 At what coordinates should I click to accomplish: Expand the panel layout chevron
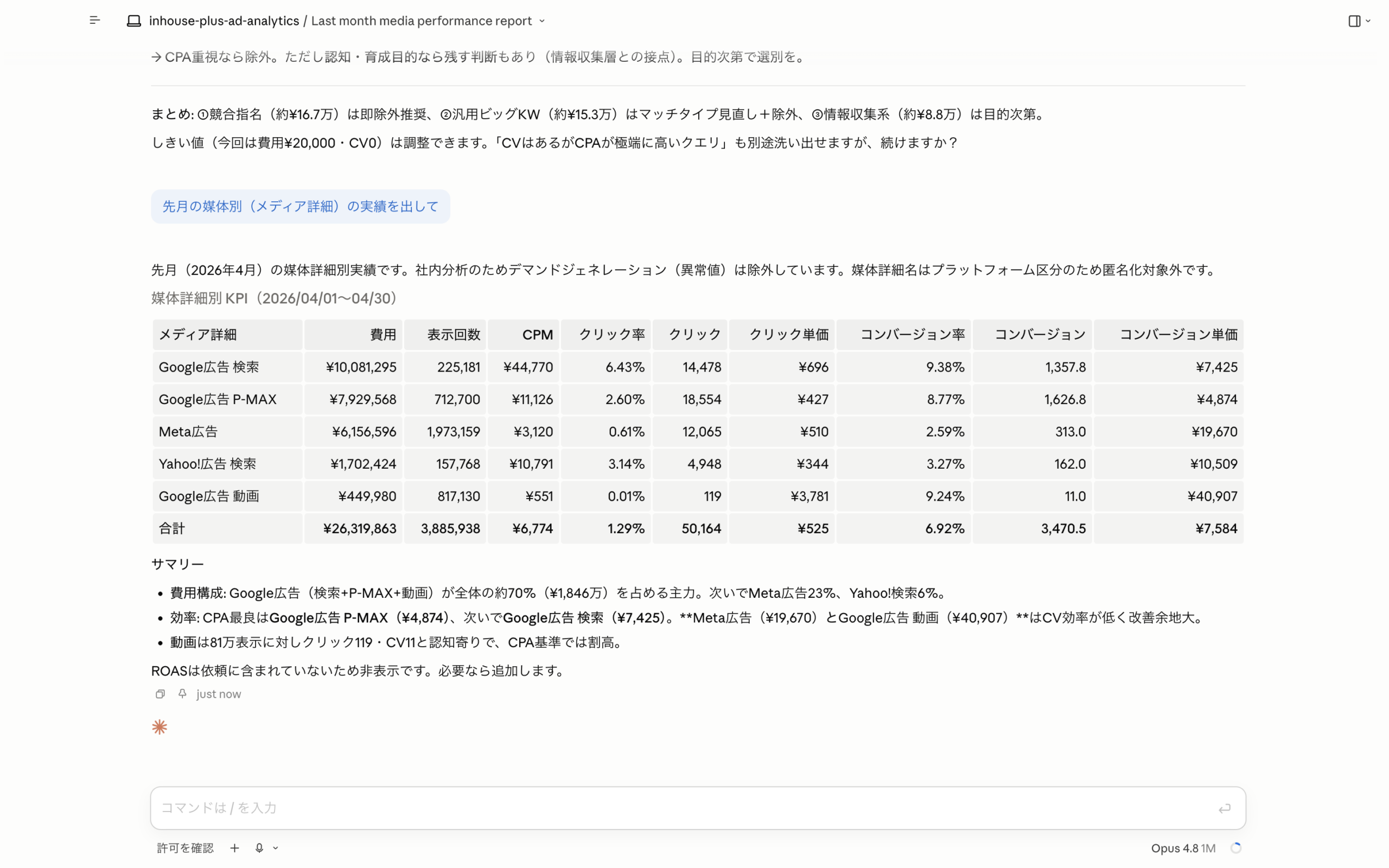tap(1368, 21)
